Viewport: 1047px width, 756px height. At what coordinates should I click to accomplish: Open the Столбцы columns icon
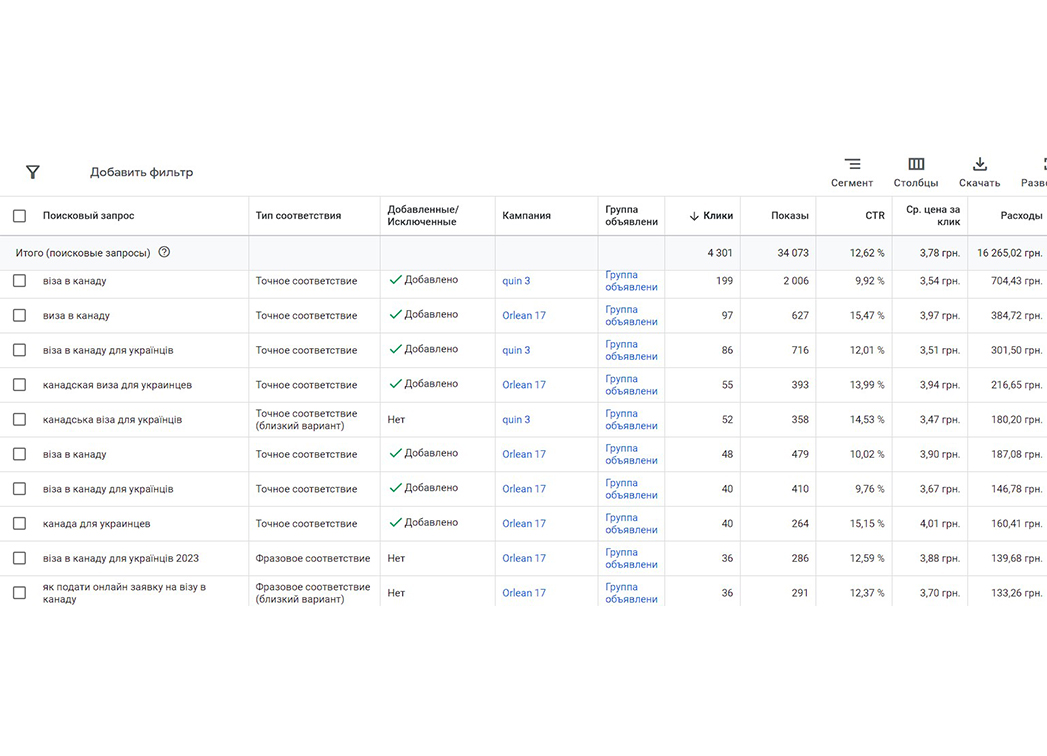click(916, 164)
